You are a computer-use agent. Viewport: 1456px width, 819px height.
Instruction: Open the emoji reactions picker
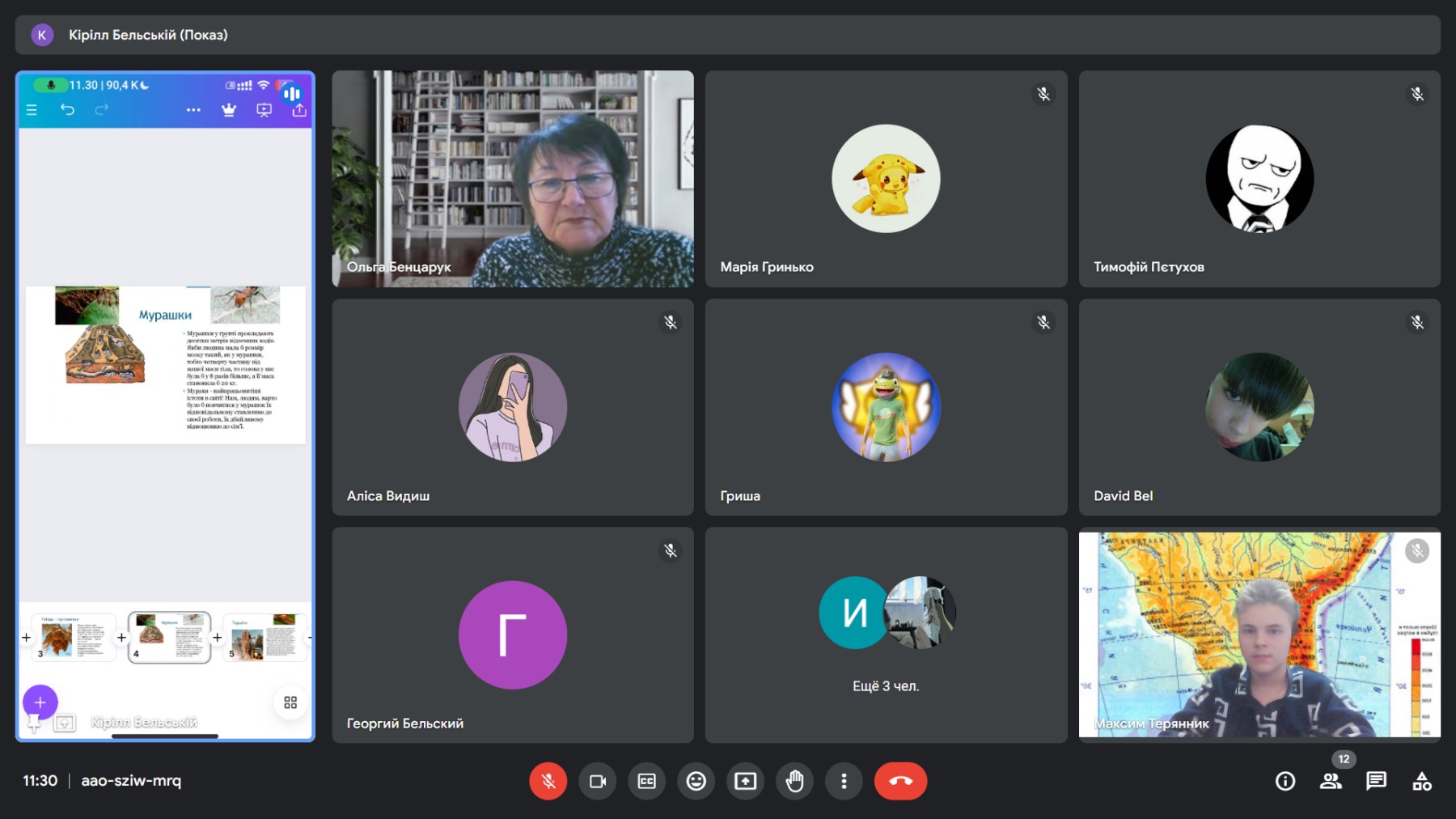coord(696,781)
